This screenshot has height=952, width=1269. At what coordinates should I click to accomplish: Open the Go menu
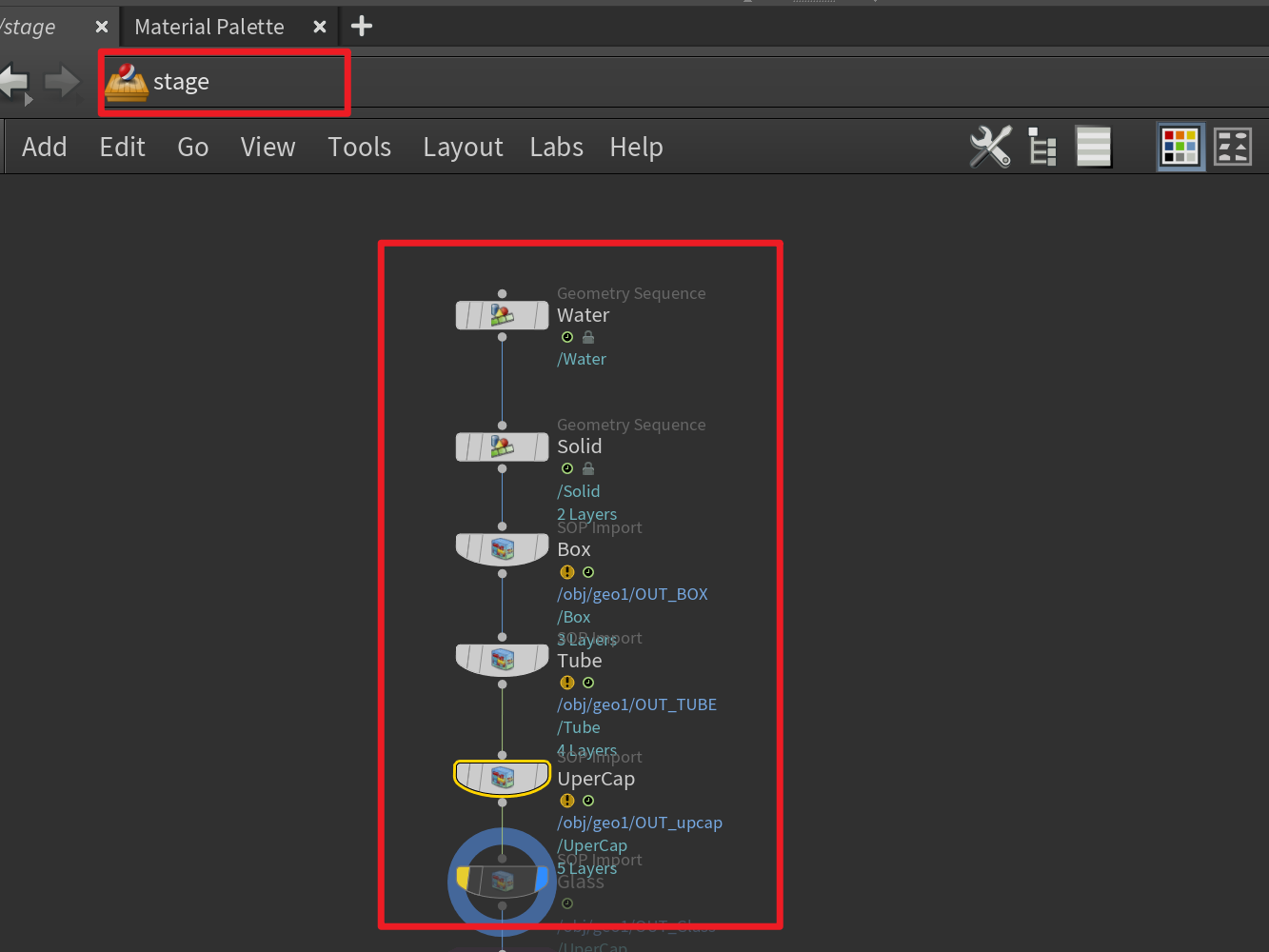pyautogui.click(x=193, y=147)
